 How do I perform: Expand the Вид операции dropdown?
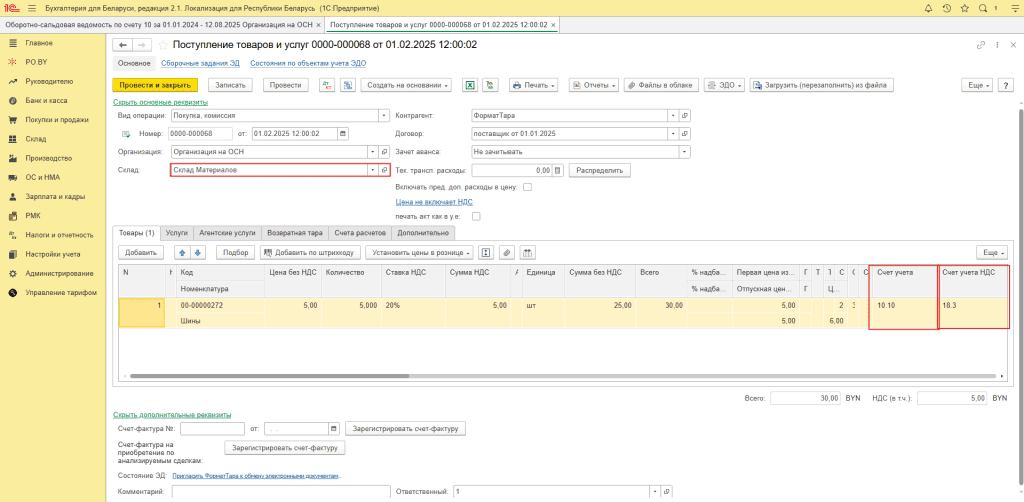pos(384,115)
